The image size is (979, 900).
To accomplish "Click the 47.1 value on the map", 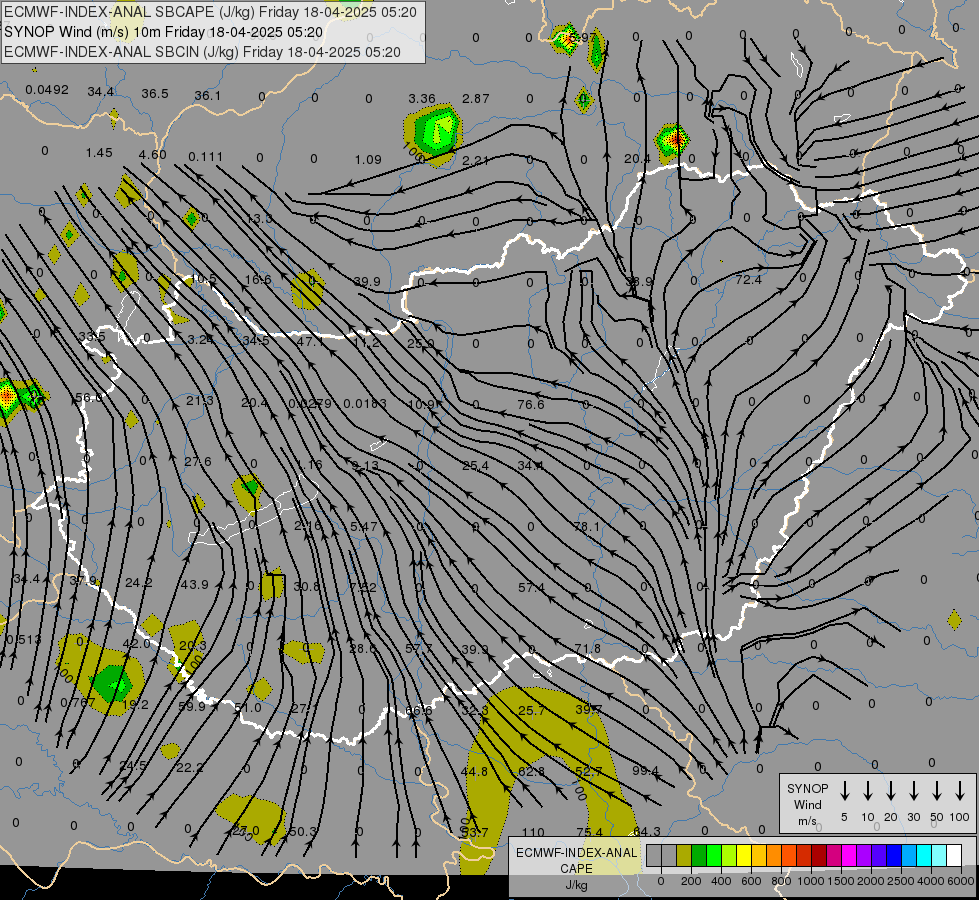I will tap(310, 341).
